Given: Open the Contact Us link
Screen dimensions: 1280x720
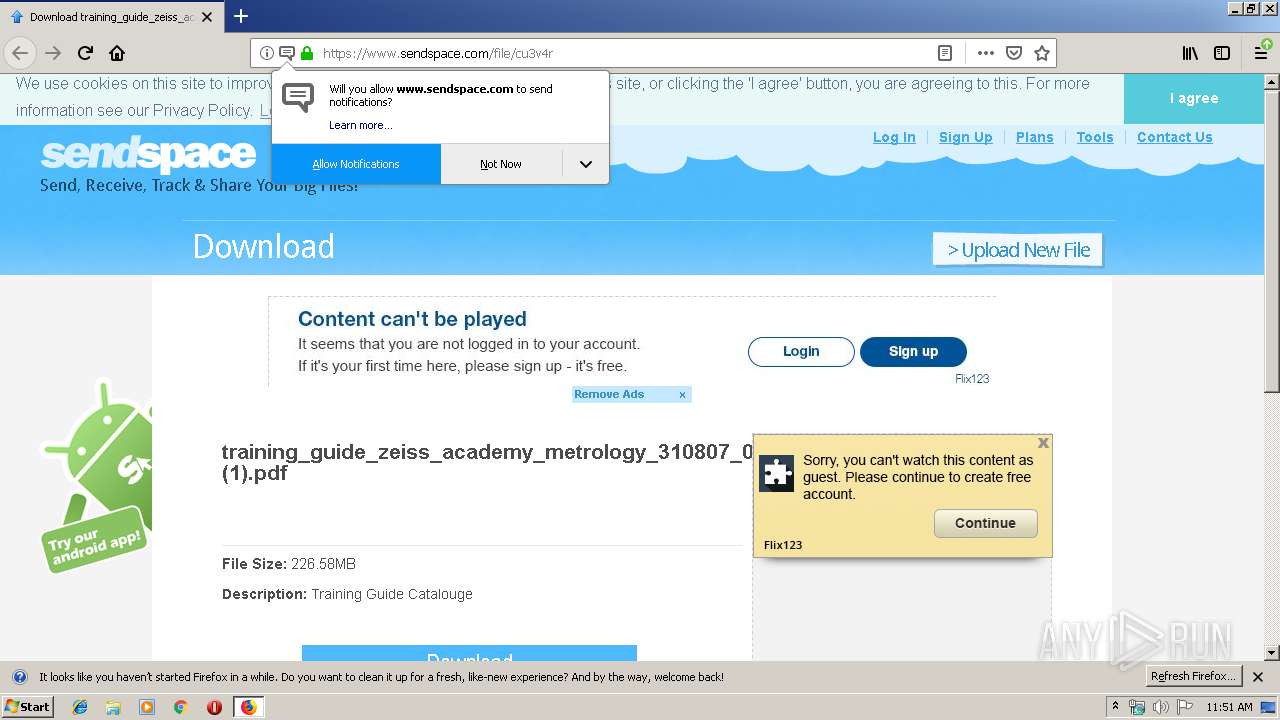Looking at the screenshot, I should point(1175,137).
